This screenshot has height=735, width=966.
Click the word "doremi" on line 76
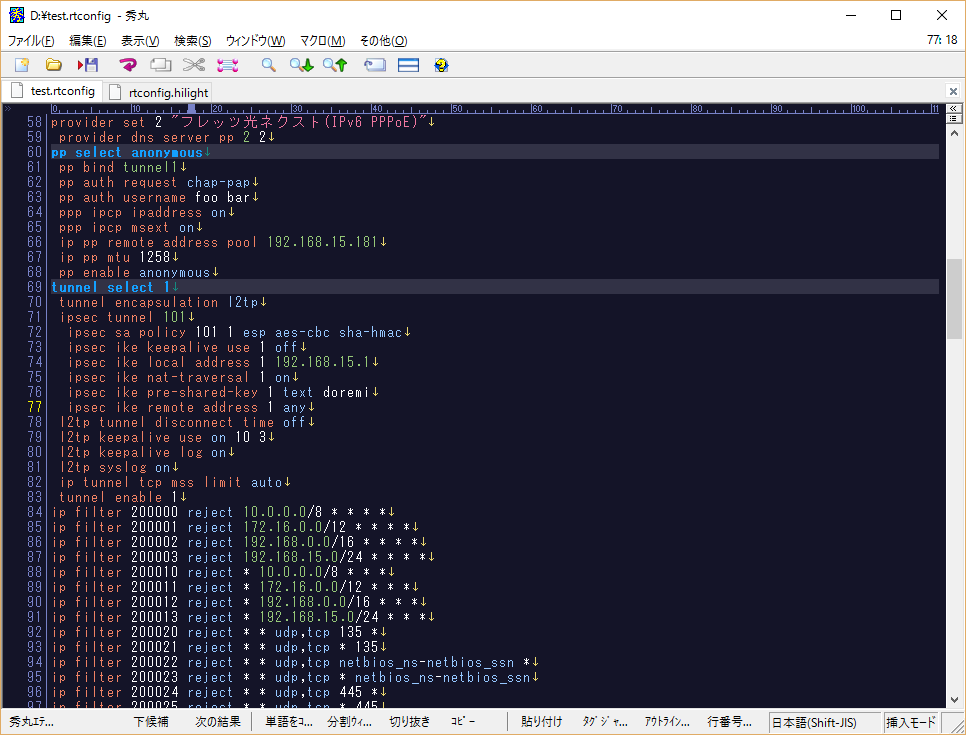coord(346,392)
